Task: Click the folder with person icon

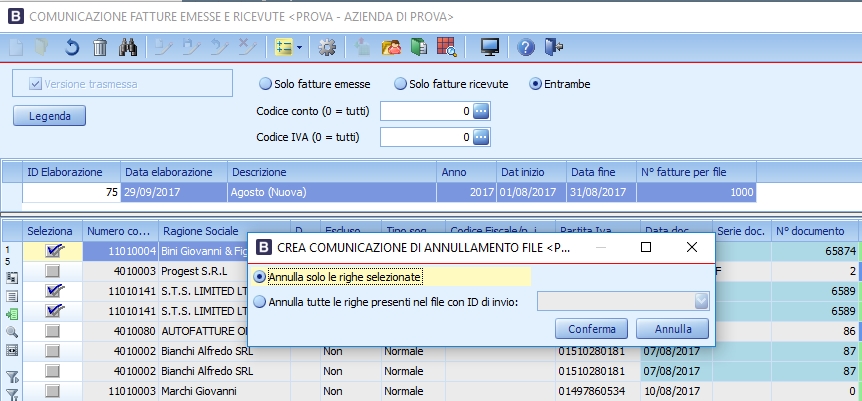Action: tap(391, 48)
